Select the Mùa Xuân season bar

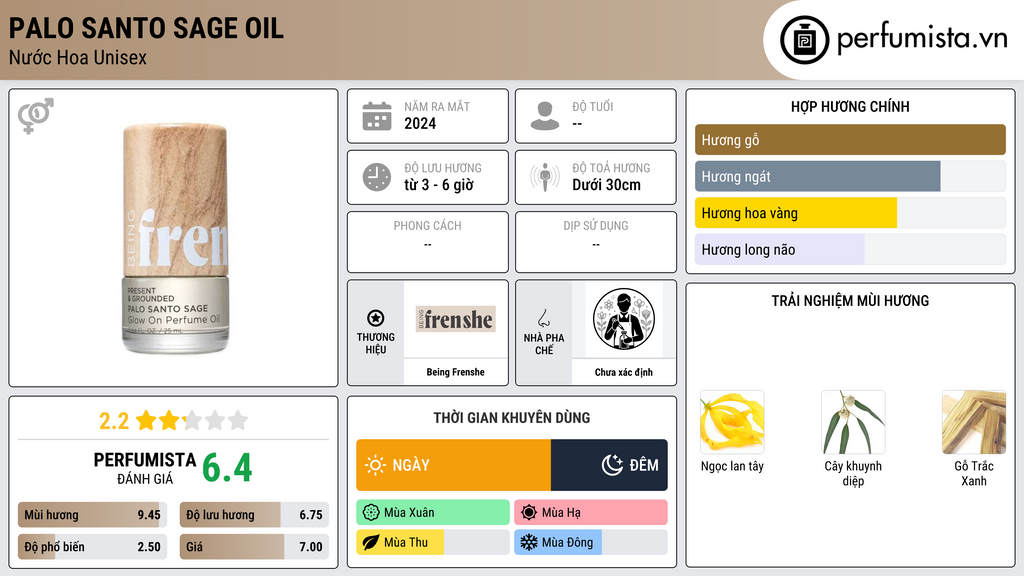(x=433, y=513)
